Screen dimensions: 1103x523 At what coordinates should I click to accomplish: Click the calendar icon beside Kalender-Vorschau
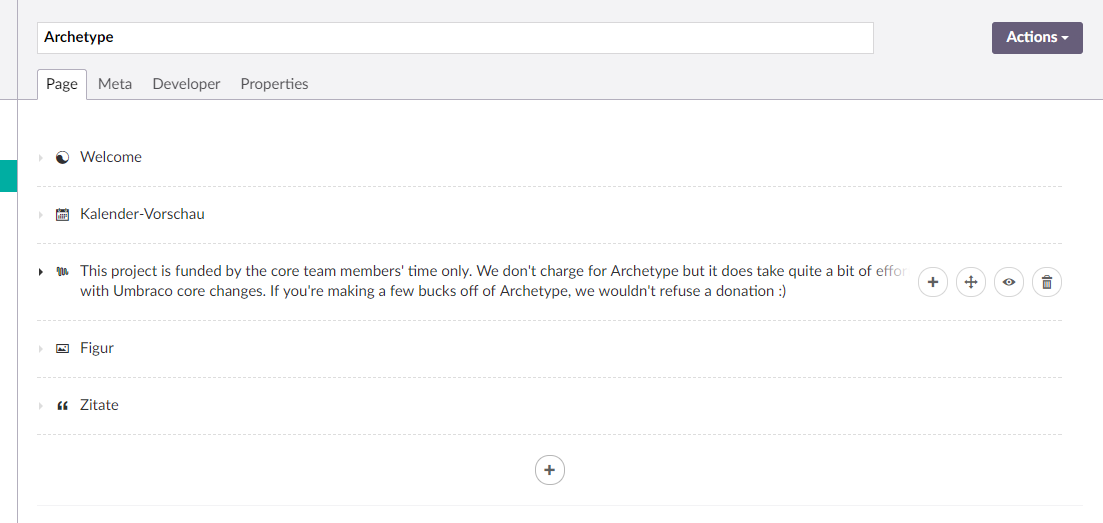pos(63,215)
